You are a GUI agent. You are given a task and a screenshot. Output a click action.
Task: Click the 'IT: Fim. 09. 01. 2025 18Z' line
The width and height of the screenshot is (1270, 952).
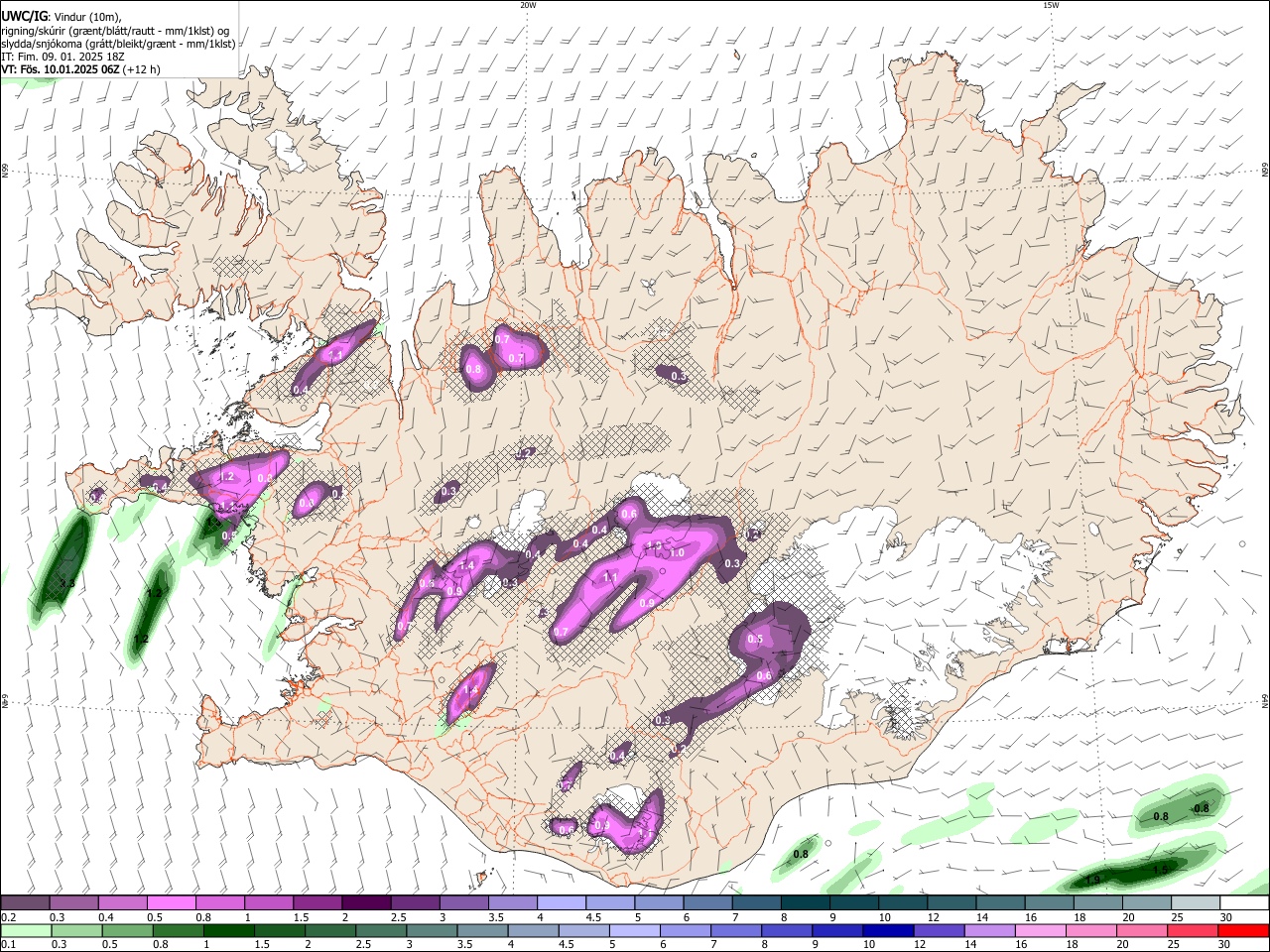tap(63, 57)
